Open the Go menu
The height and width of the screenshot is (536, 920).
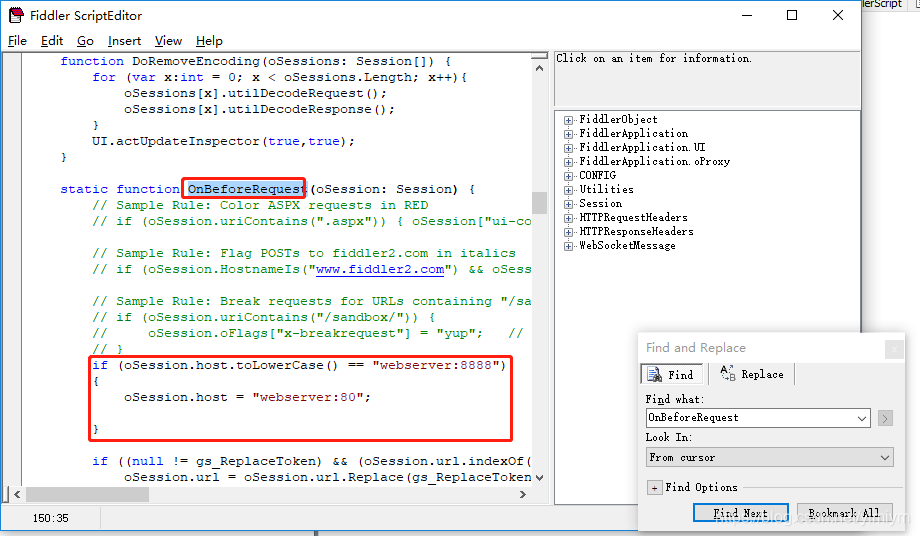point(85,40)
